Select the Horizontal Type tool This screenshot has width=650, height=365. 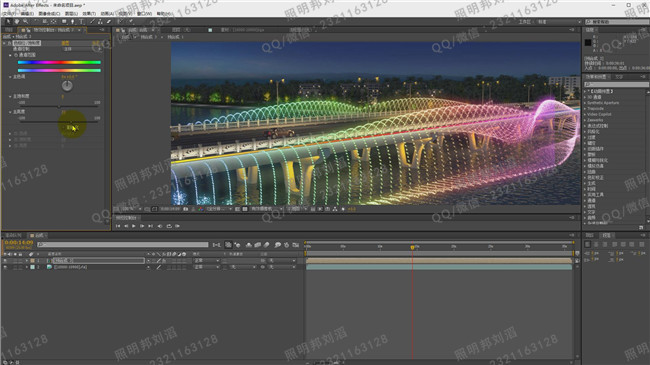tap(81, 22)
